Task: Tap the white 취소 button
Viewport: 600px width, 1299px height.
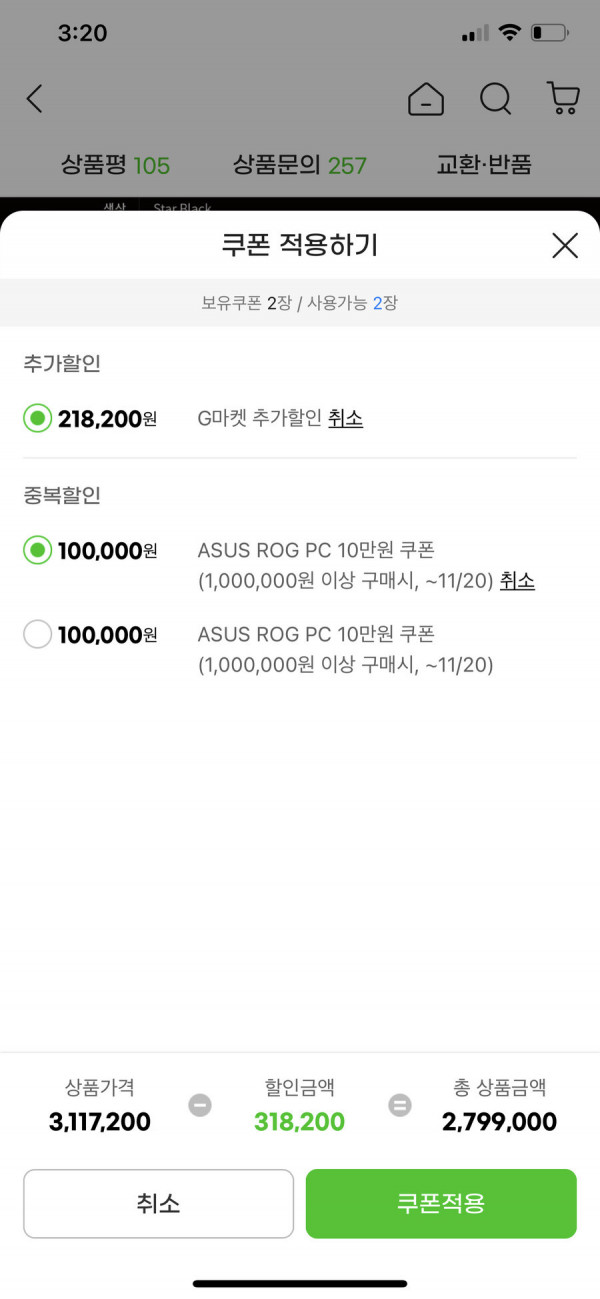Action: (x=158, y=1203)
